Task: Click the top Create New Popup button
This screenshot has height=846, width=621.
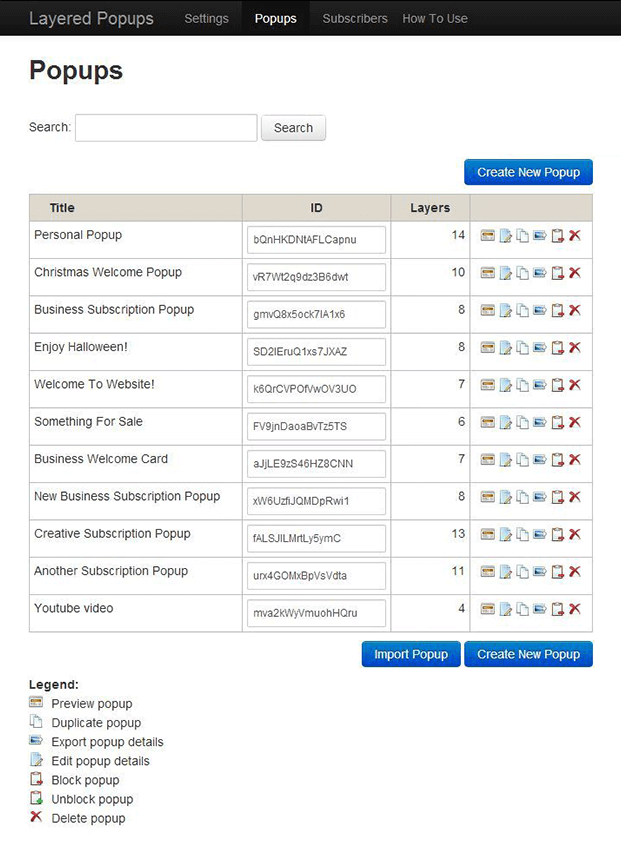Action: [528, 172]
